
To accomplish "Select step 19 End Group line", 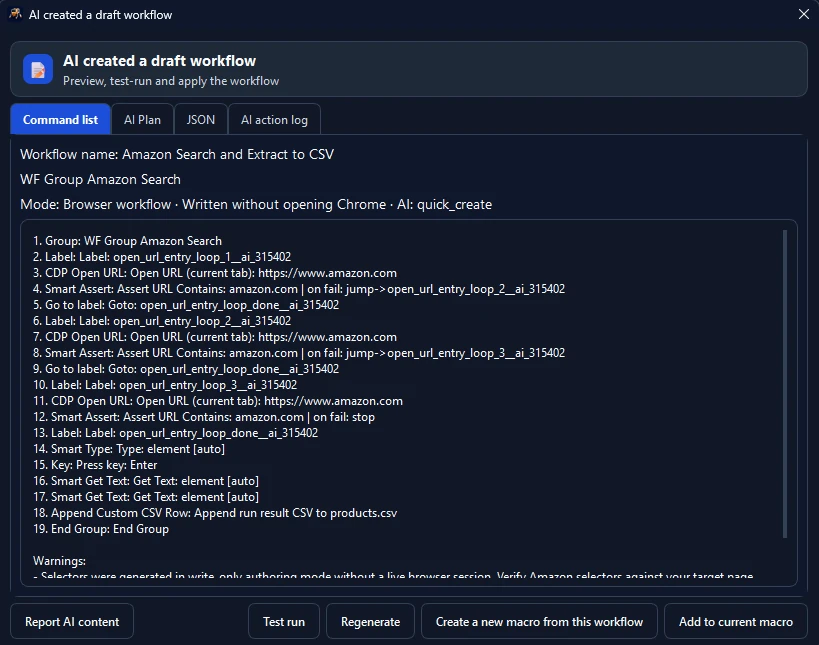I will (x=101, y=529).
